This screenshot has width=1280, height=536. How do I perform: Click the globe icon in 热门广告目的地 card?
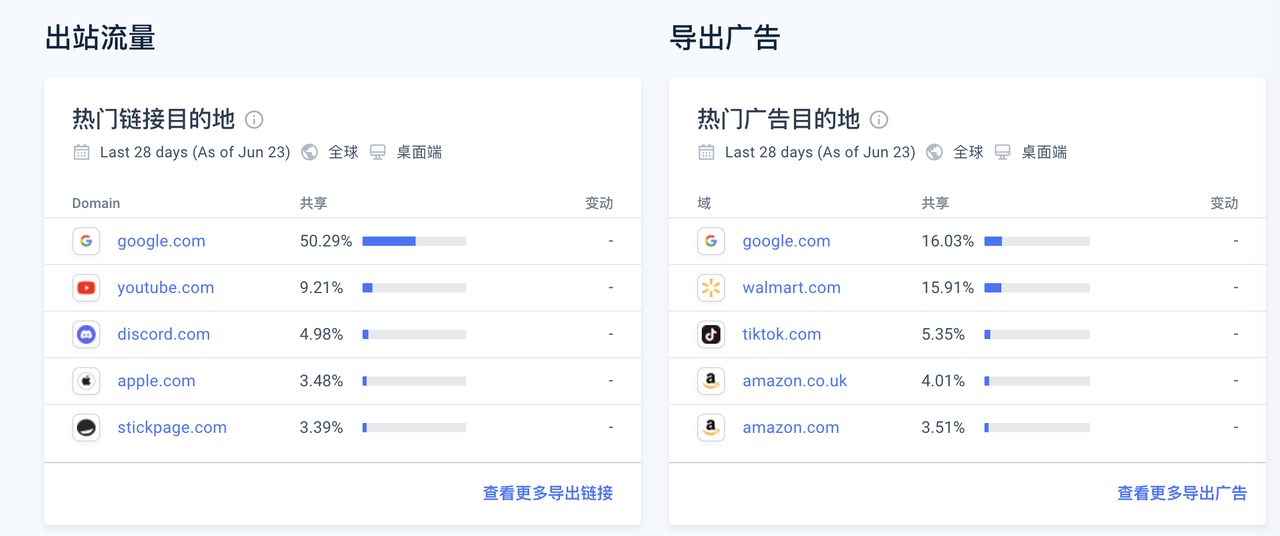coord(935,152)
